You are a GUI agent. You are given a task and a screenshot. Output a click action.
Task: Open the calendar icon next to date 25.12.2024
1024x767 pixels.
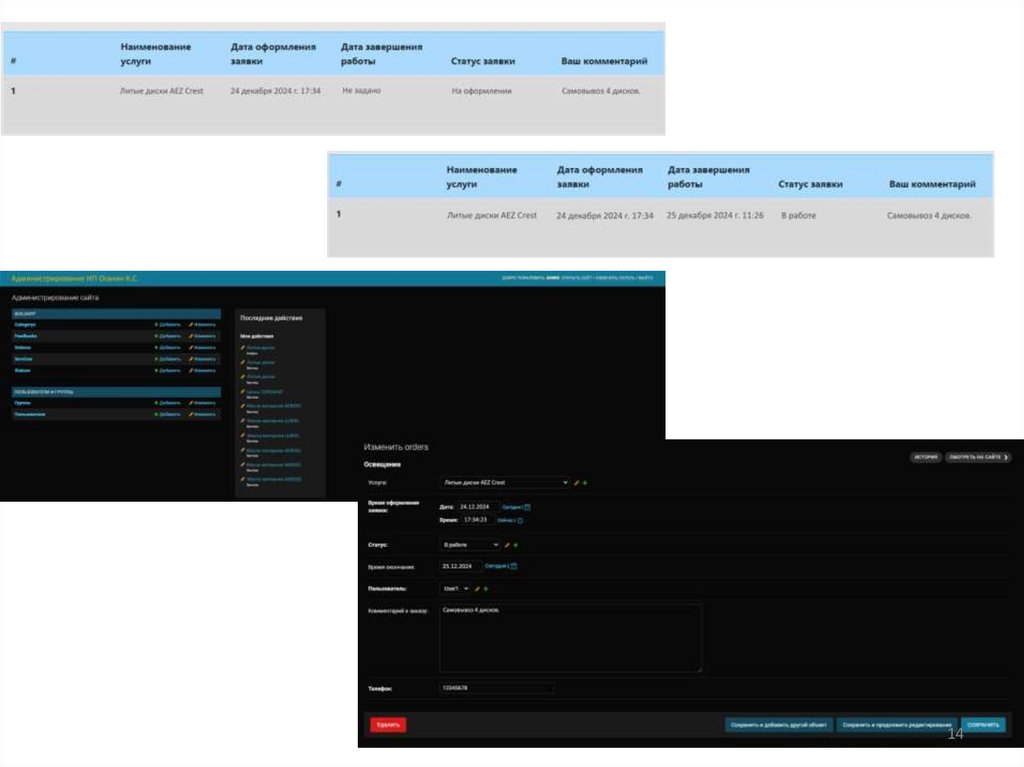(513, 566)
